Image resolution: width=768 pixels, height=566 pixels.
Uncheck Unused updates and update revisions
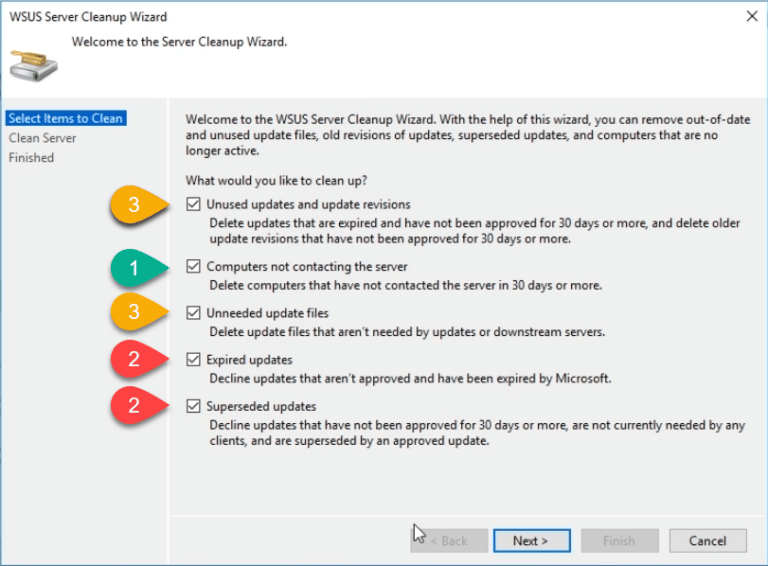(x=193, y=205)
